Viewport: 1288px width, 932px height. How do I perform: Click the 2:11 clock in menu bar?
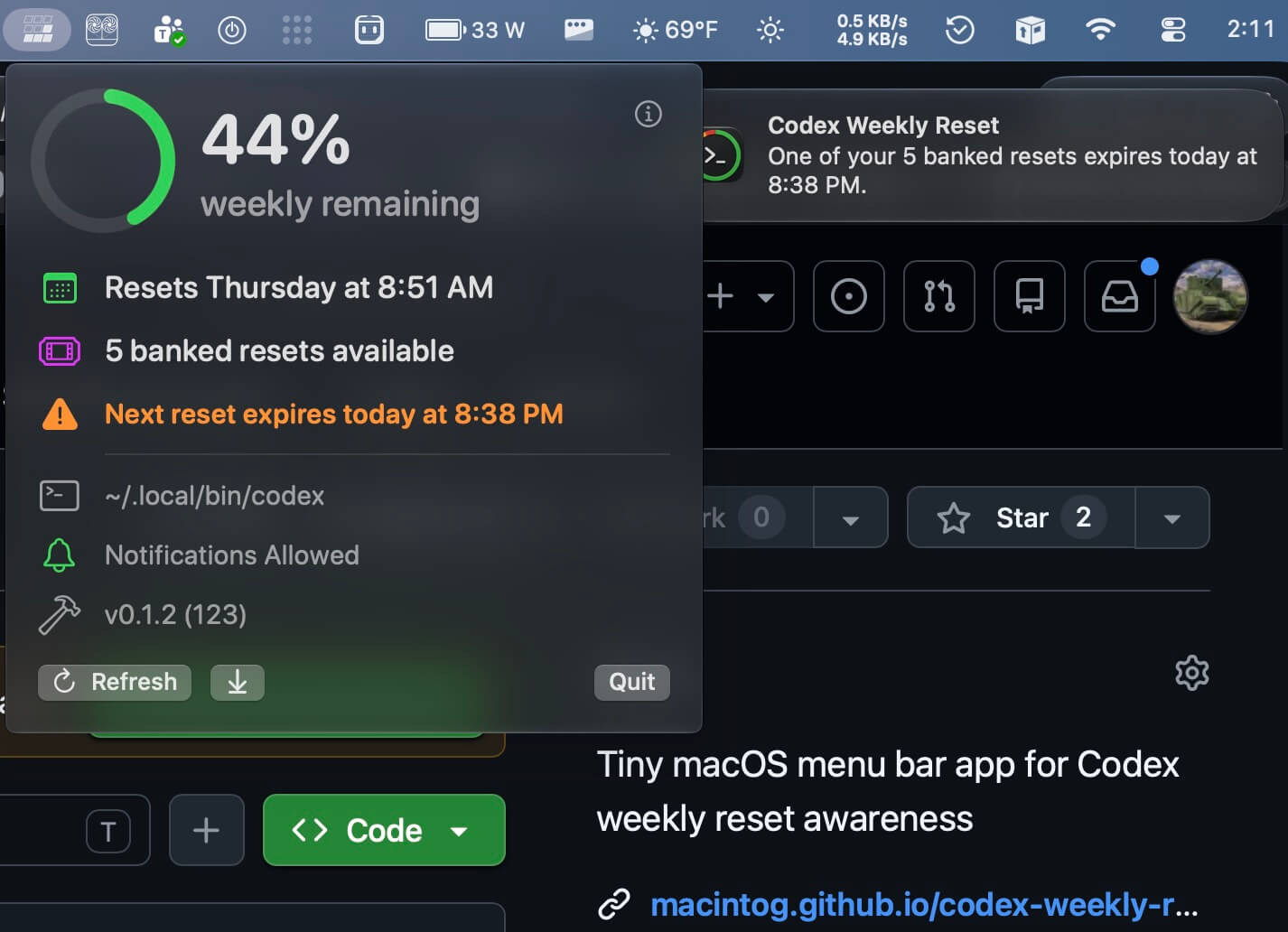point(1251,30)
